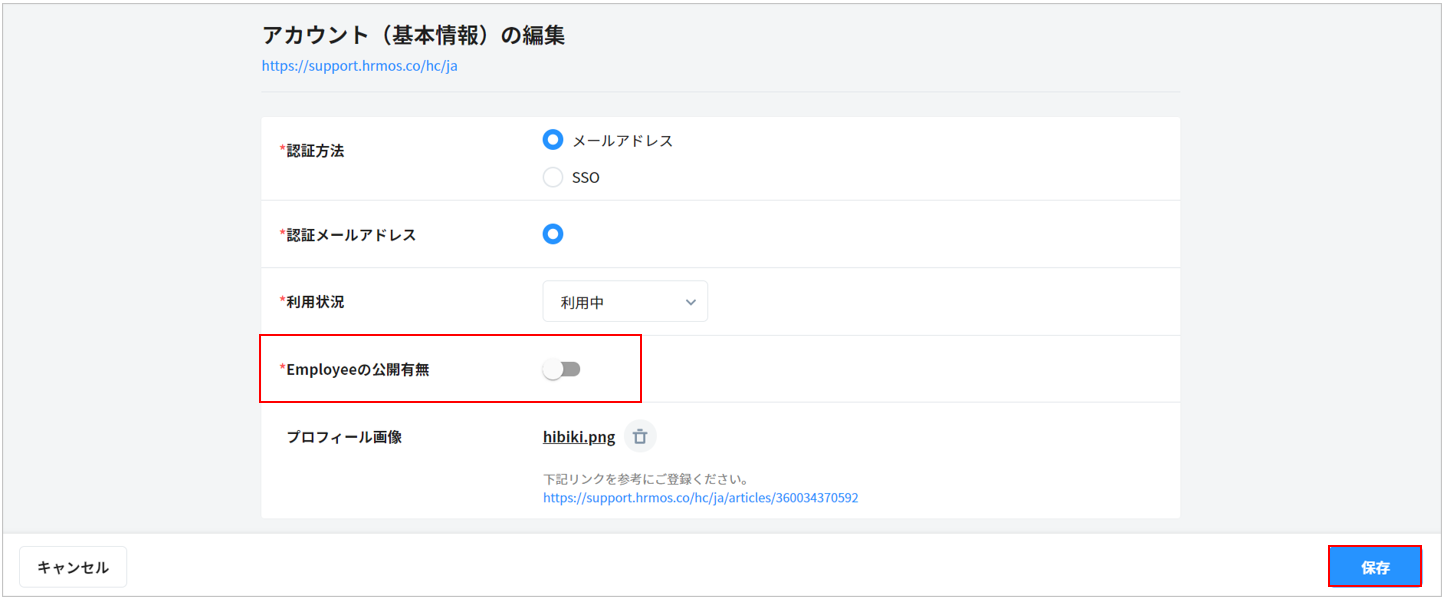Viewport: 1445px width, 600px height.
Task: Click the 利用状況 field label
Action: [x=315, y=302]
